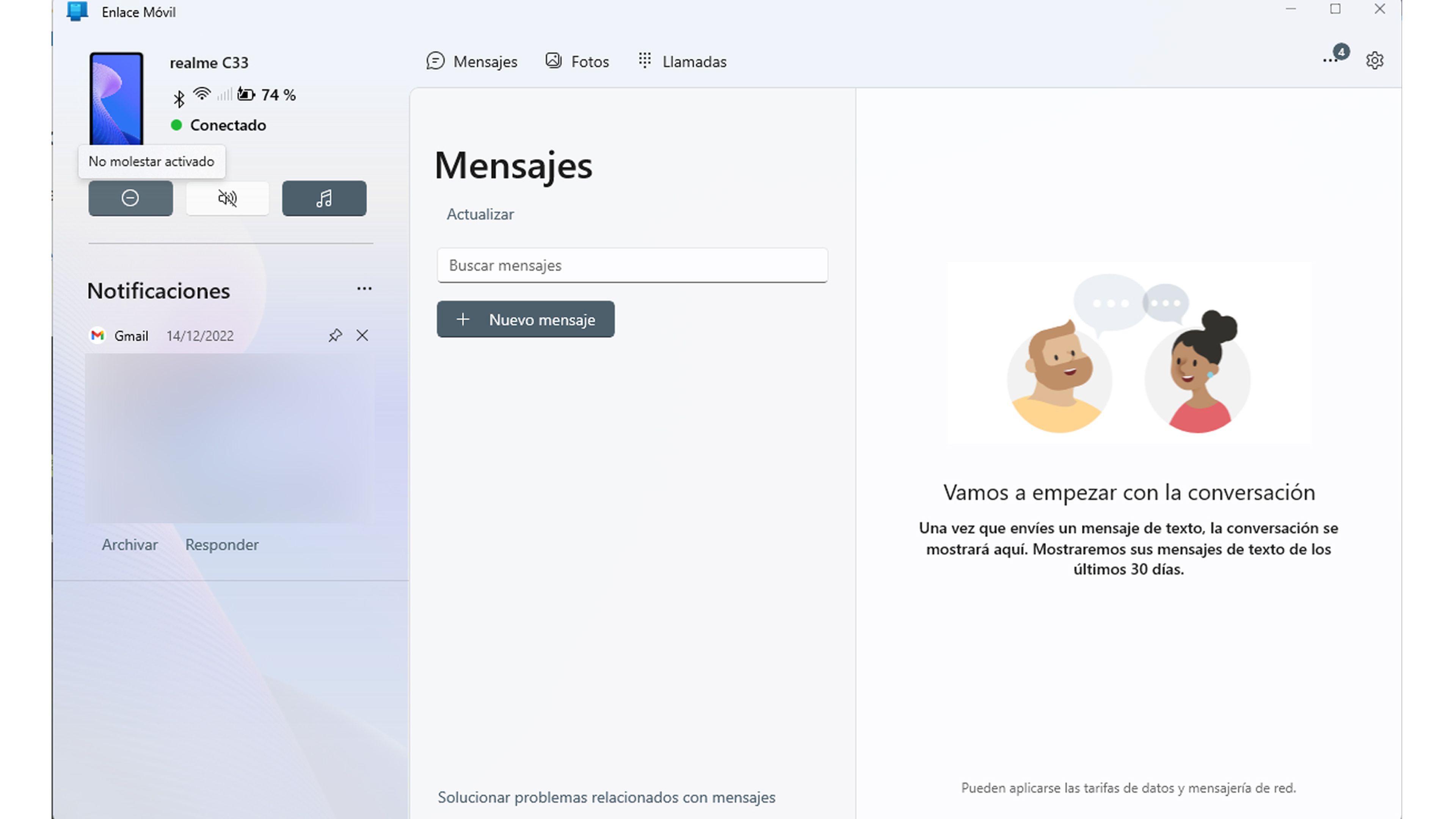The width and height of the screenshot is (1456, 819).
Task: Click the 74 % battery percentage text
Action: [x=279, y=95]
